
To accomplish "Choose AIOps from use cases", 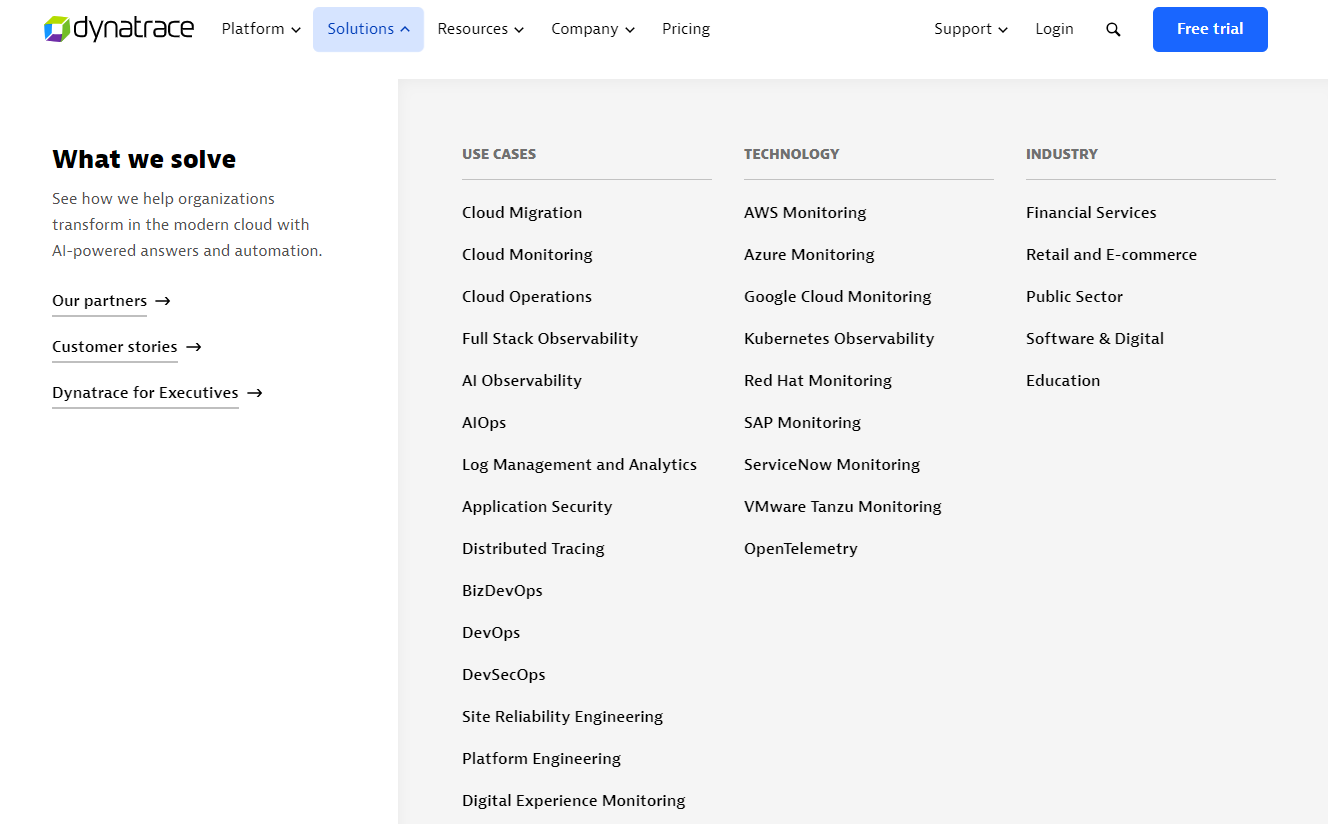I will 484,423.
